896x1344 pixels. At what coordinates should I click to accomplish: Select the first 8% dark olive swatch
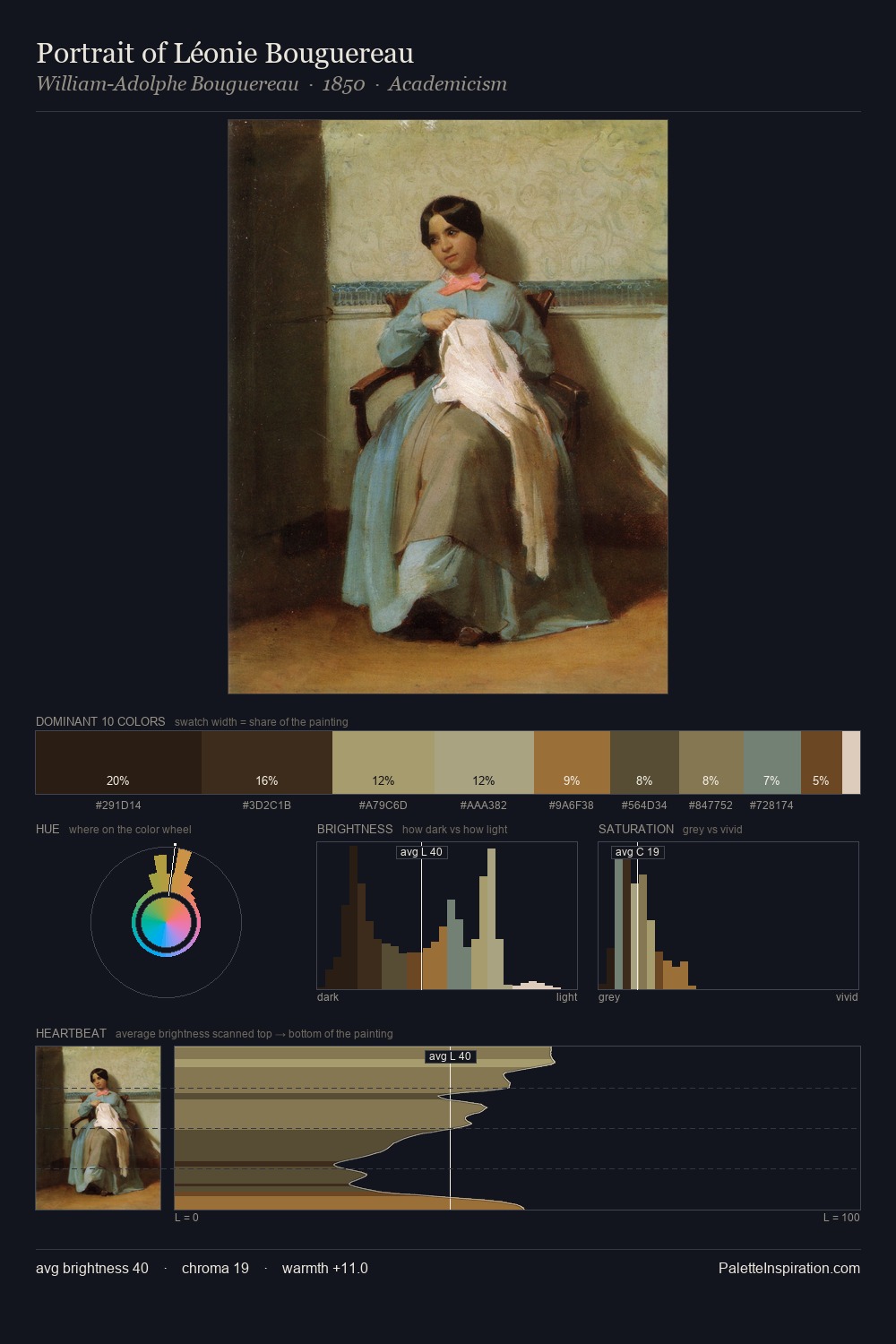[x=644, y=762]
